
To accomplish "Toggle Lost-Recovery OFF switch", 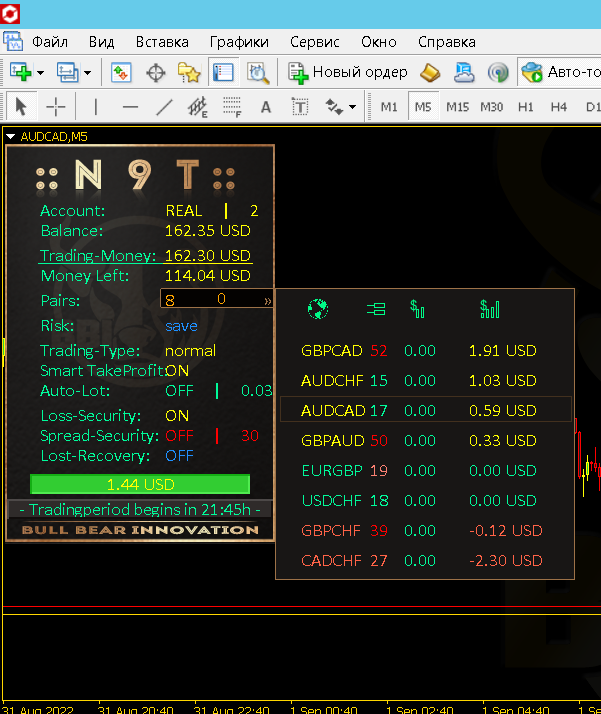I will 179,456.
